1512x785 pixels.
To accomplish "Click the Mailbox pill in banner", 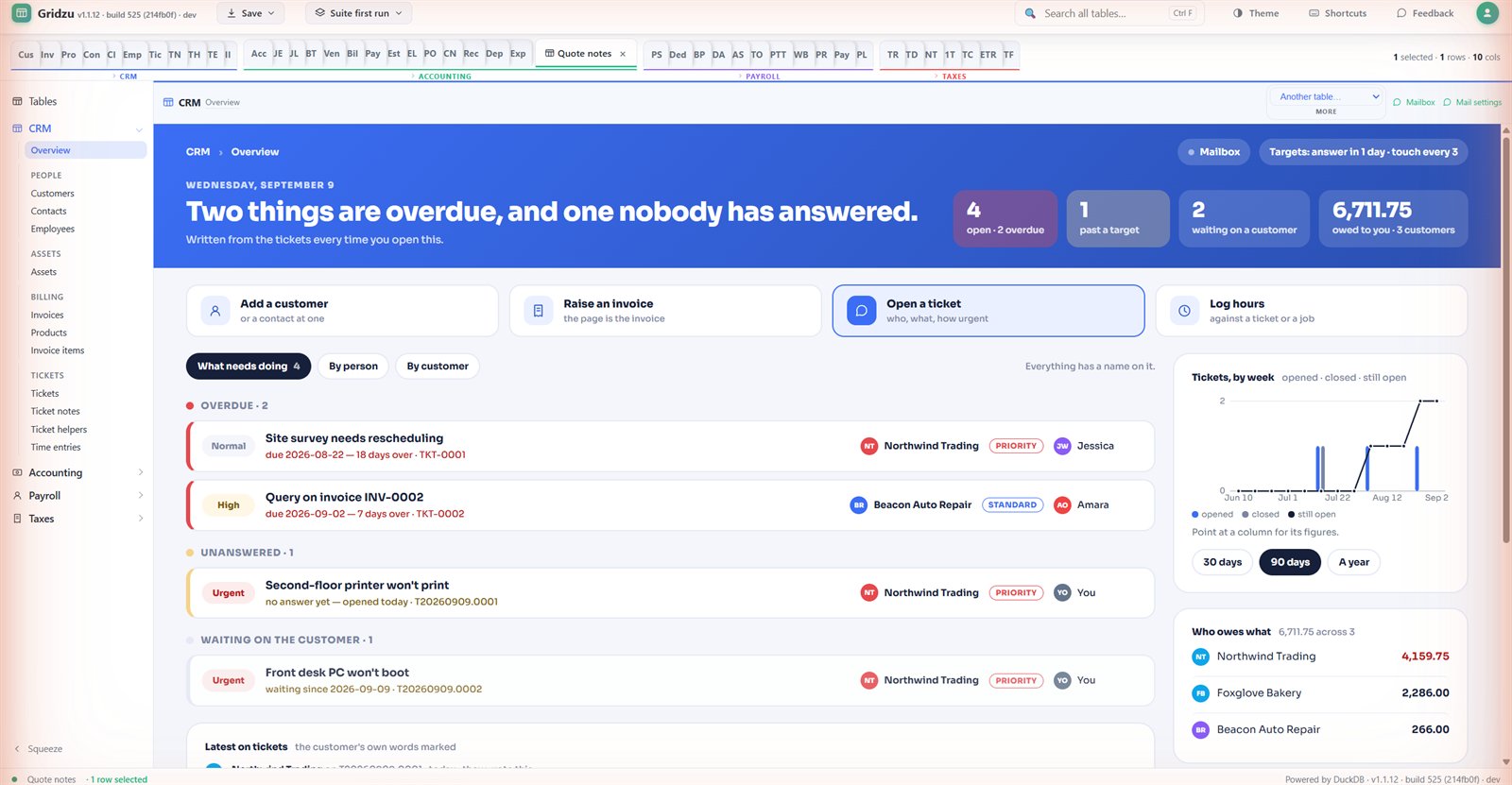I will (x=1214, y=152).
